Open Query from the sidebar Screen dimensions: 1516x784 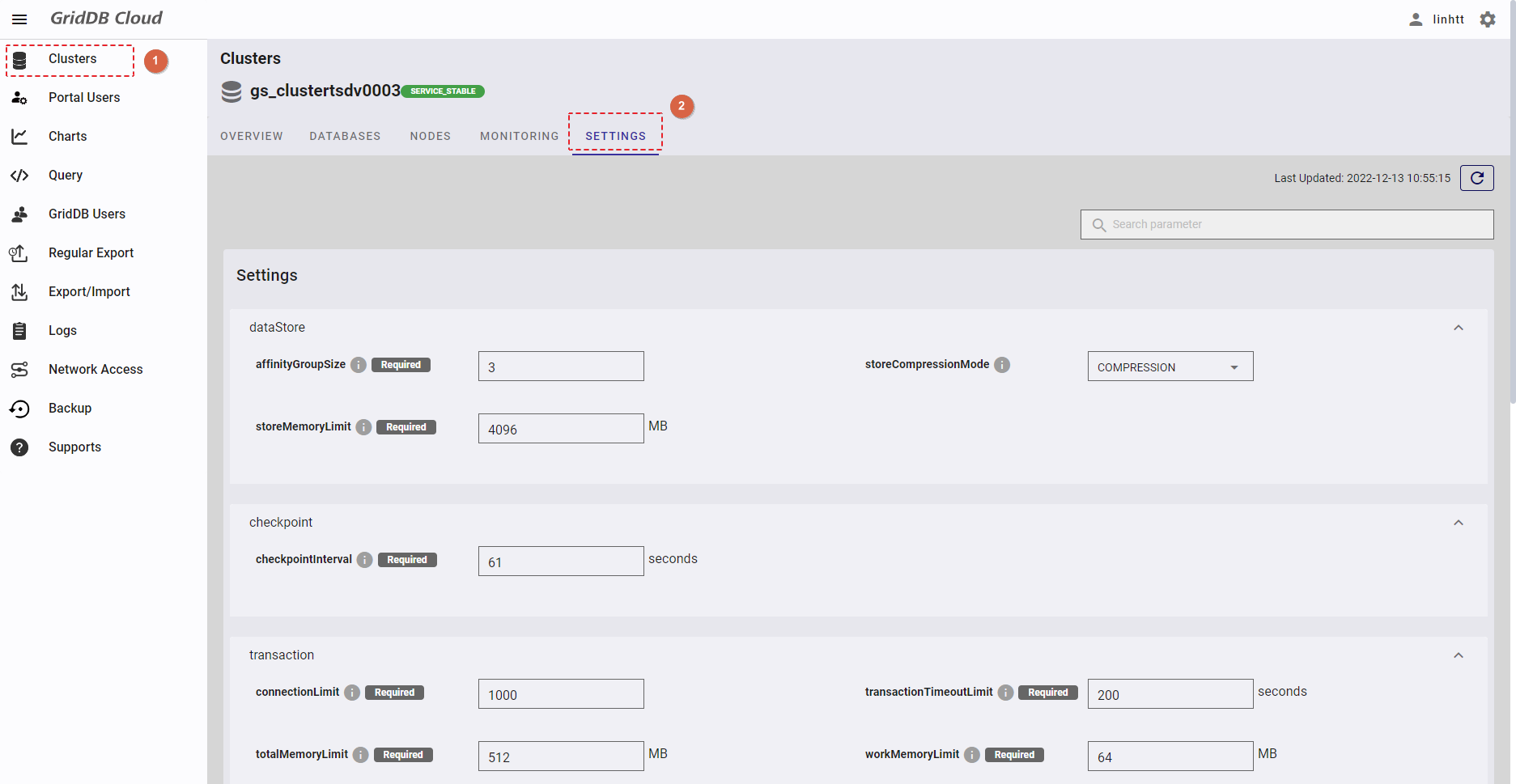coord(65,176)
